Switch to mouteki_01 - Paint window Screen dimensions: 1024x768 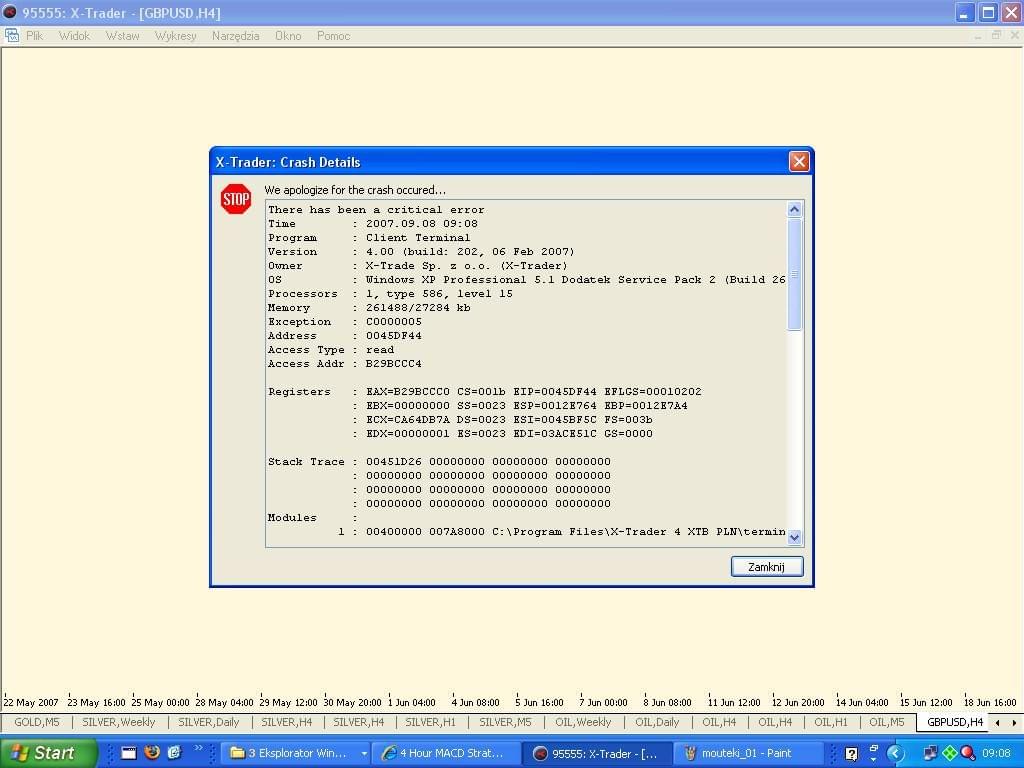click(748, 753)
